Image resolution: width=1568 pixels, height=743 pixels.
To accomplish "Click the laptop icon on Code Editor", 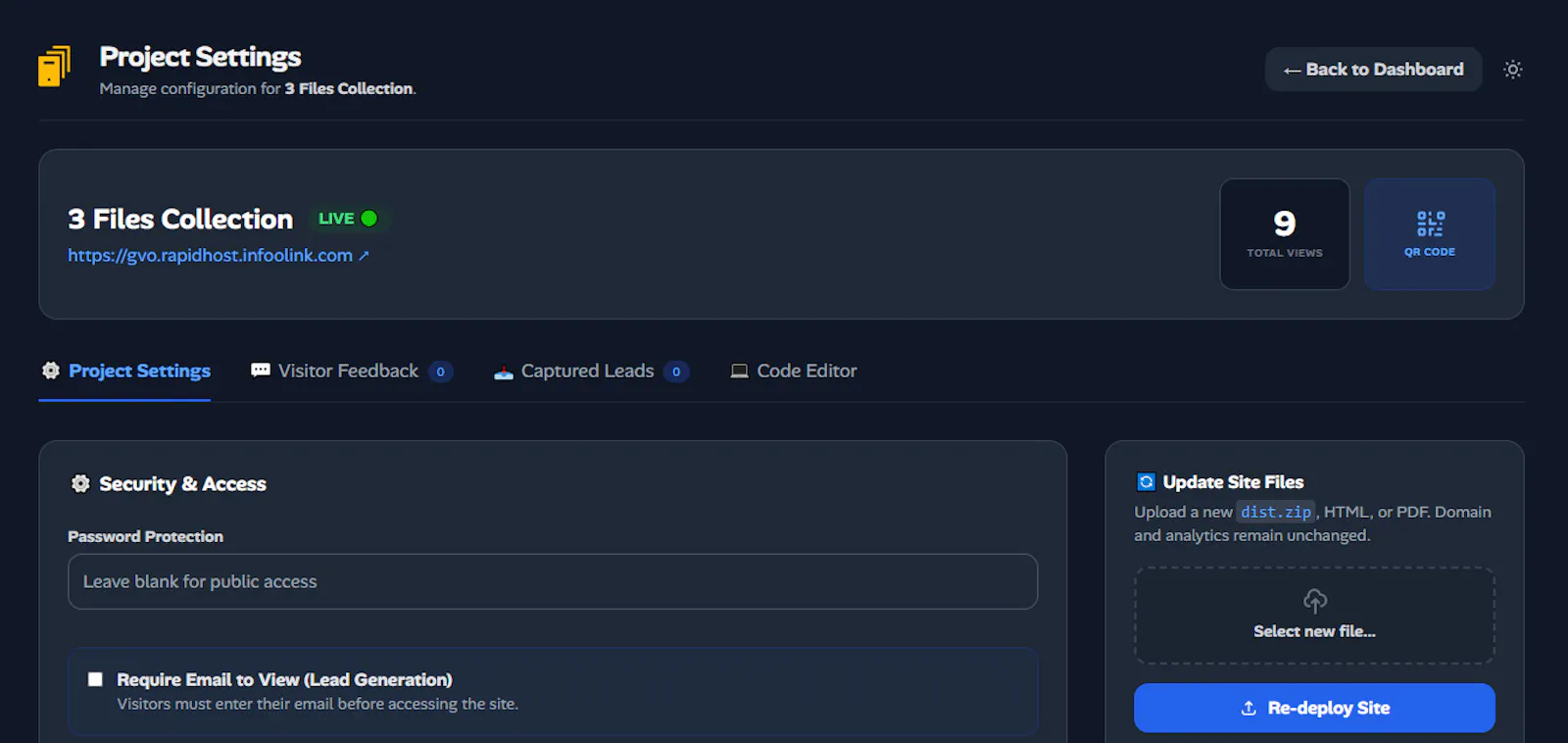I will pos(739,371).
